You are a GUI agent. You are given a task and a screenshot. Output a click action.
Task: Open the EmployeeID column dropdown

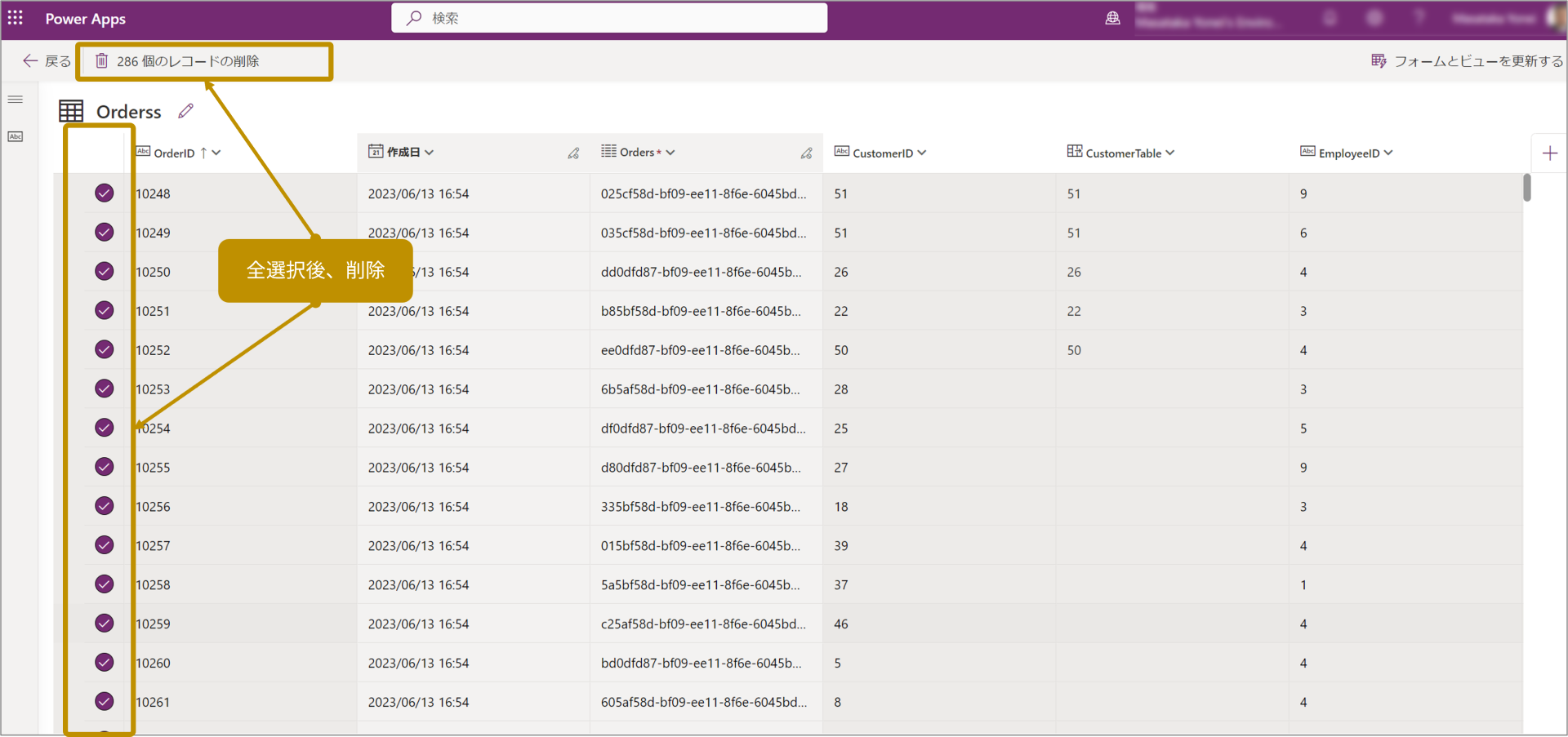(1388, 153)
